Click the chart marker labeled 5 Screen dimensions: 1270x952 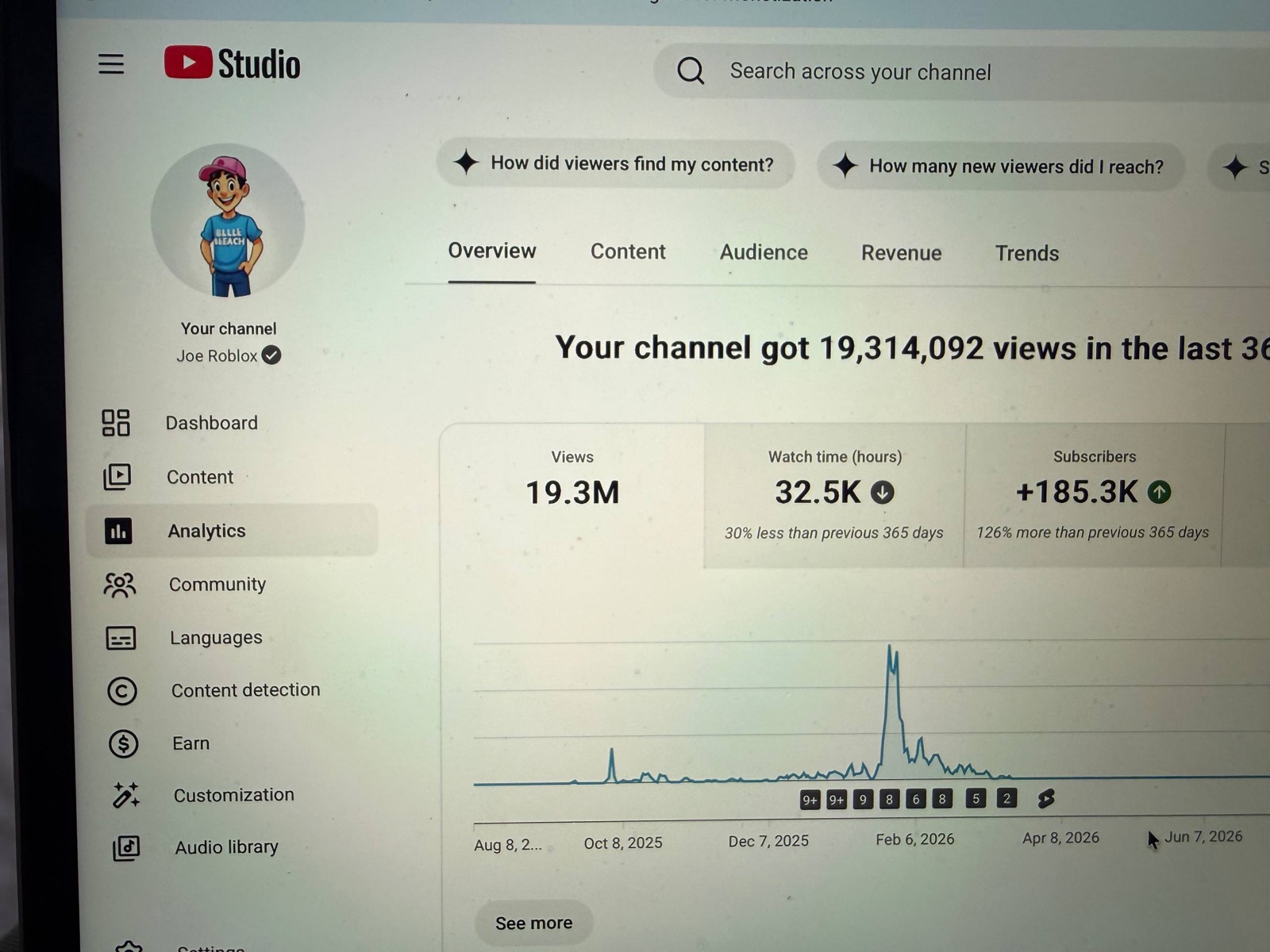pos(976,798)
